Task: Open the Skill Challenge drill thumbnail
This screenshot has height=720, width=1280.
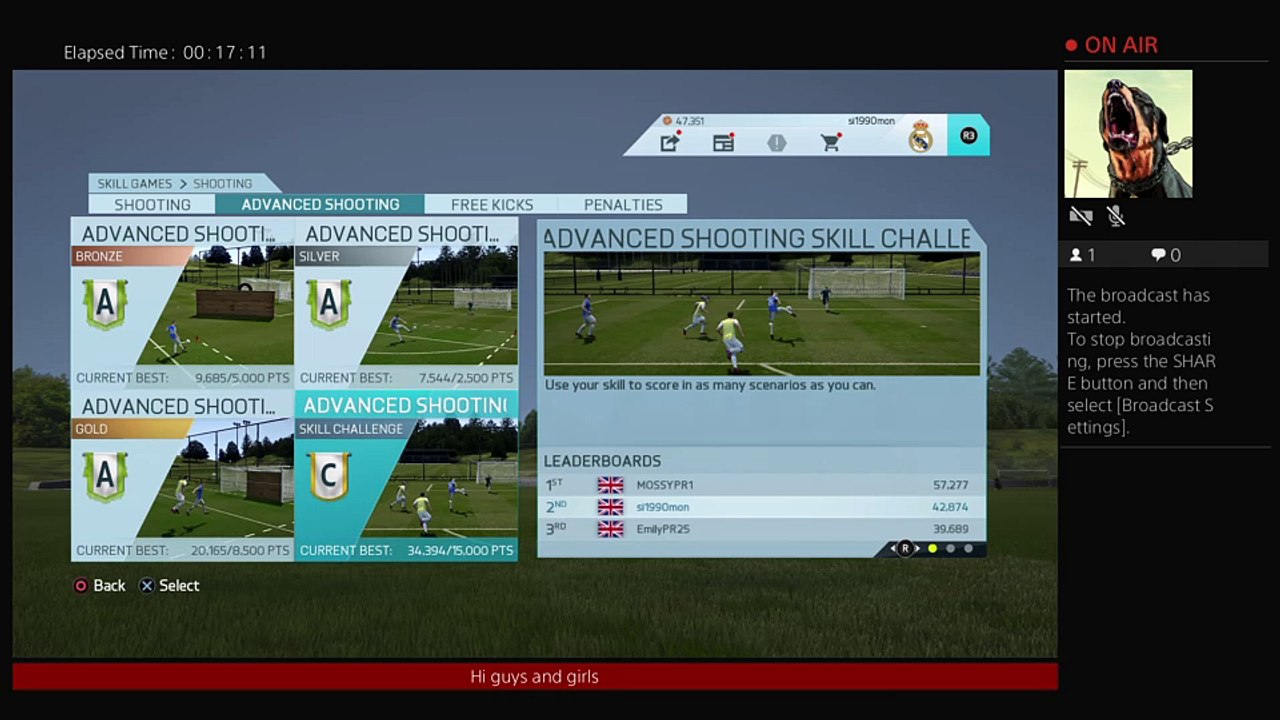Action: 439,479
